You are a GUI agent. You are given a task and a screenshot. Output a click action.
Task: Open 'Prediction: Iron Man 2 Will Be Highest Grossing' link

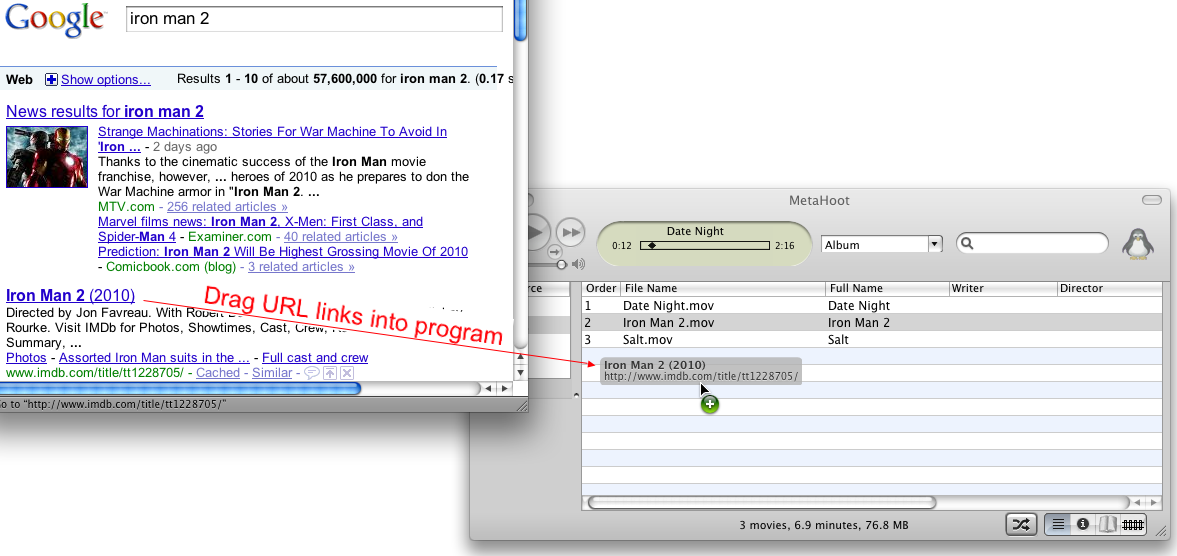coord(283,251)
